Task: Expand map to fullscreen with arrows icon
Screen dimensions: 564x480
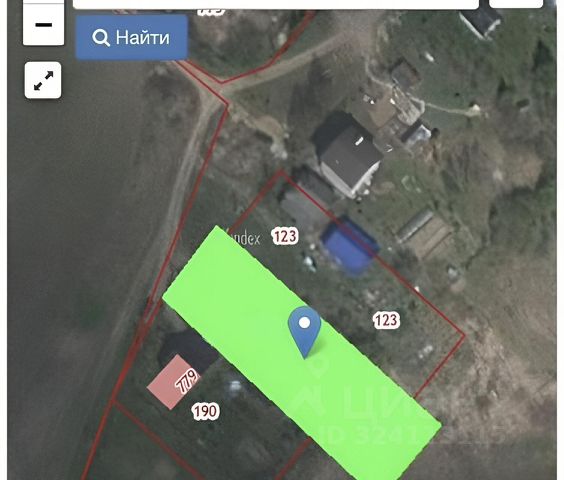Action: [x=43, y=80]
